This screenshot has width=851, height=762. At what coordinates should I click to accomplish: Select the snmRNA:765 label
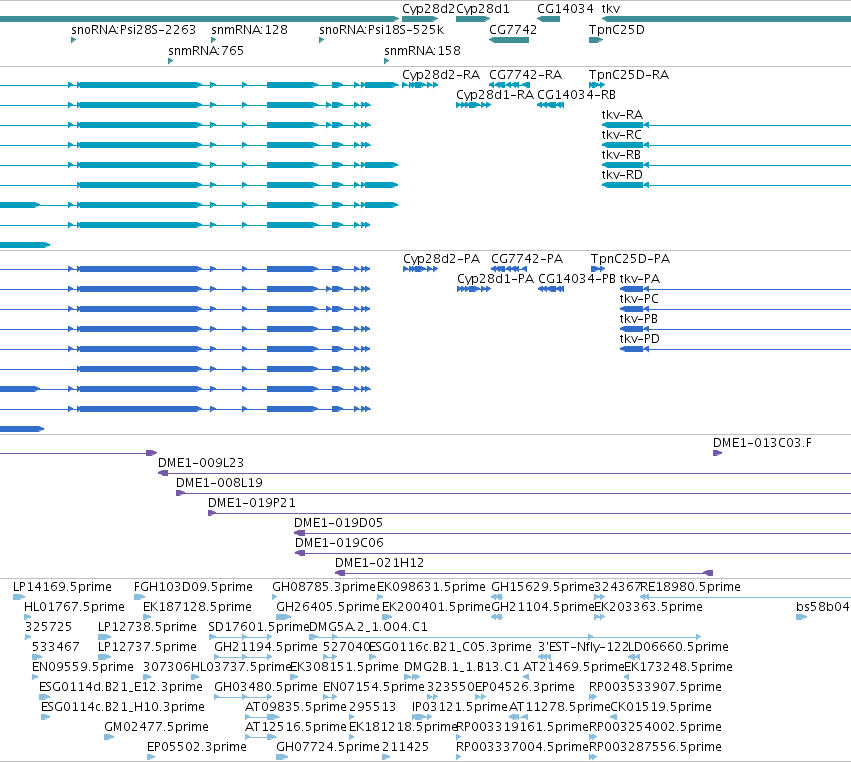206,51
